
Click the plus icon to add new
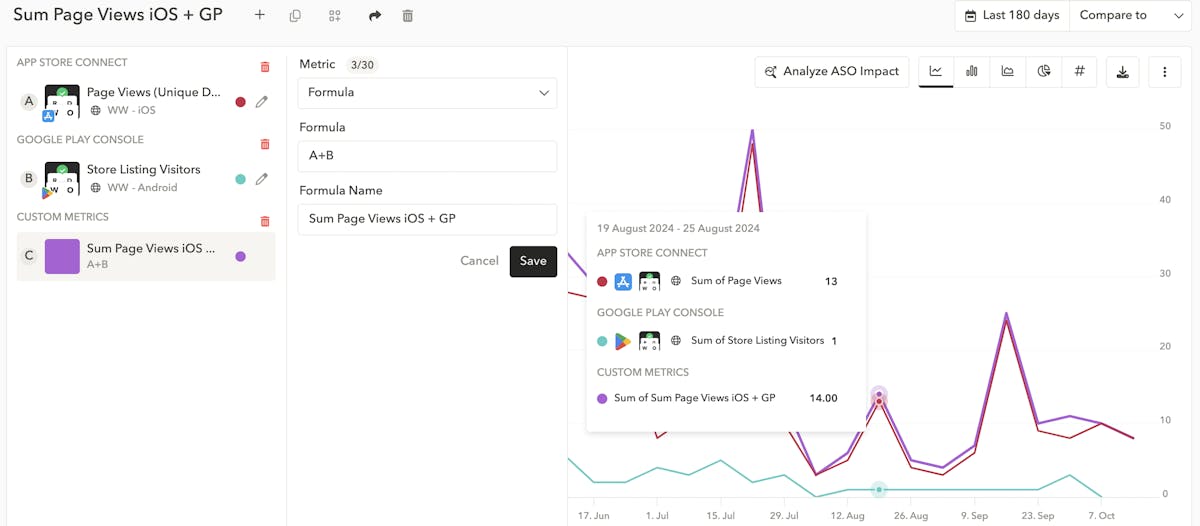pyautogui.click(x=260, y=16)
